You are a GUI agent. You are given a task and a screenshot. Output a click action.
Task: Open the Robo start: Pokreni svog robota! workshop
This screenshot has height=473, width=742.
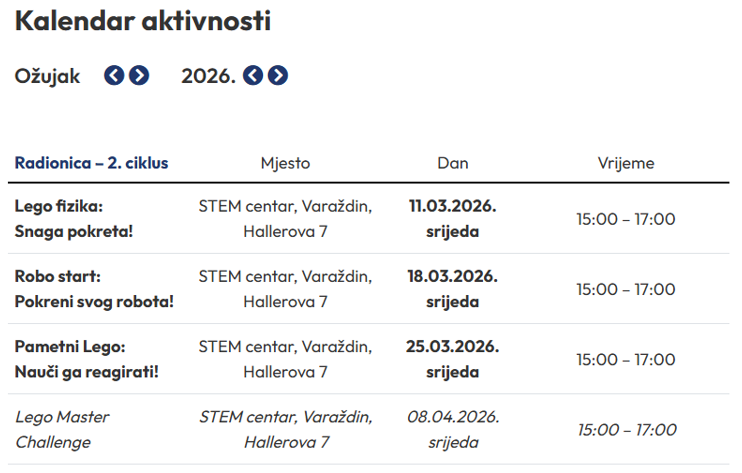[x=94, y=289]
